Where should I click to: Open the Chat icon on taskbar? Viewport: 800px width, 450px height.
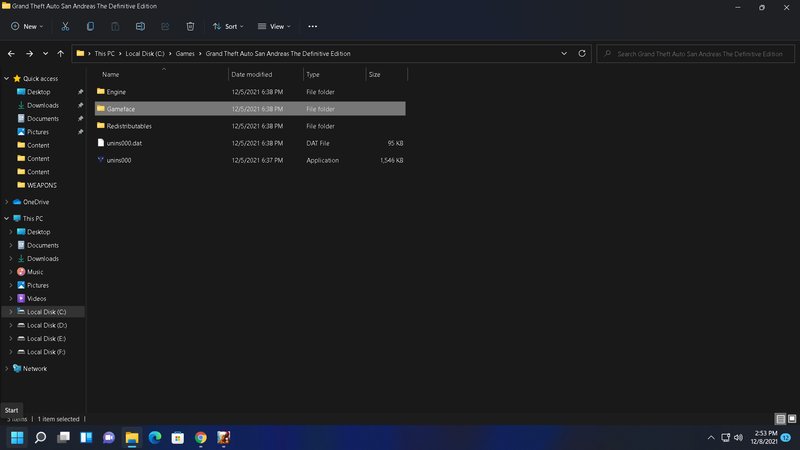[109, 437]
